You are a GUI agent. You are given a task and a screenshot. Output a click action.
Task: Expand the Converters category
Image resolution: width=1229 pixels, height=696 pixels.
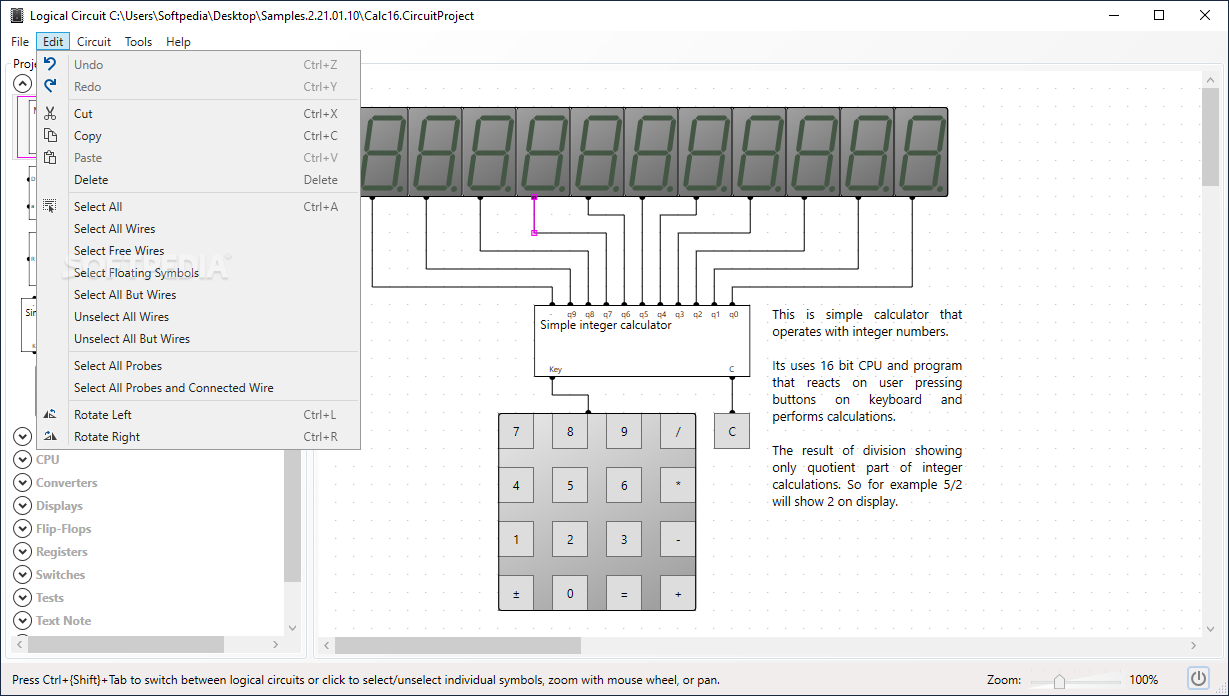pyautogui.click(x=22, y=483)
